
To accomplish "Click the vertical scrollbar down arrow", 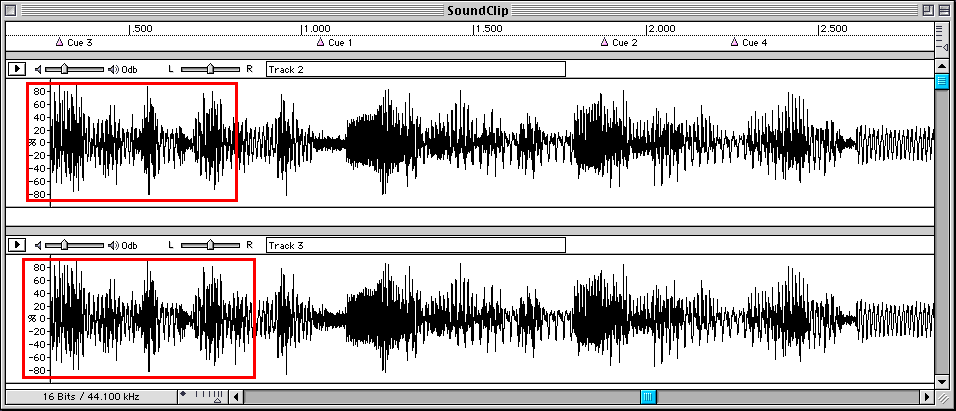I will point(941,381).
